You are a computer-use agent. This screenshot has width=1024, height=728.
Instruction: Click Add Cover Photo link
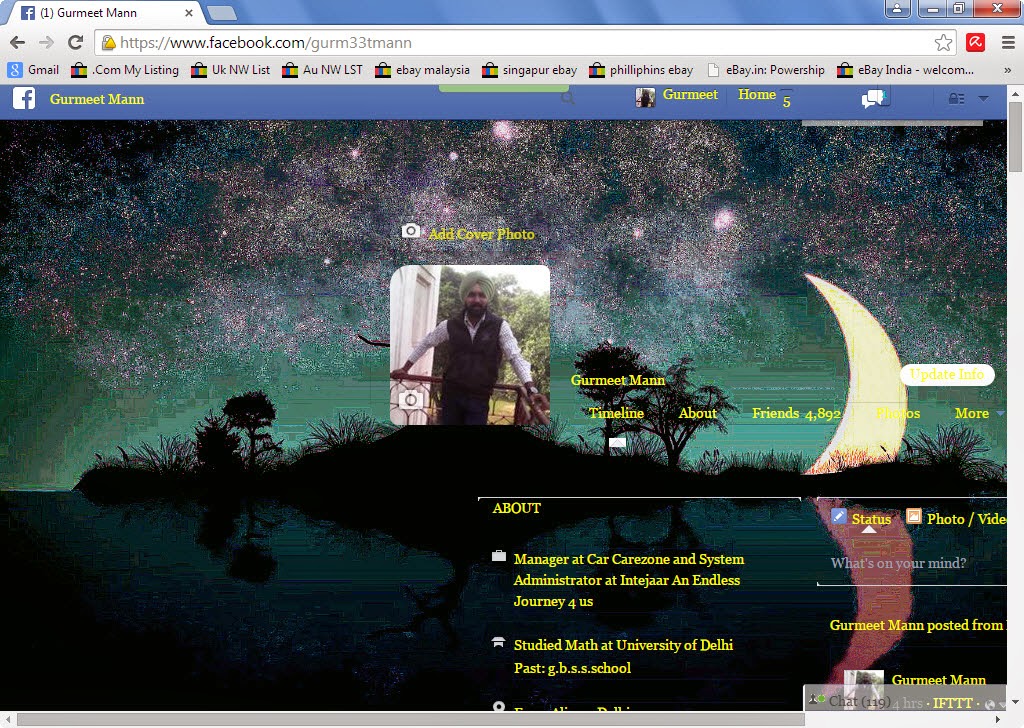[x=481, y=234]
